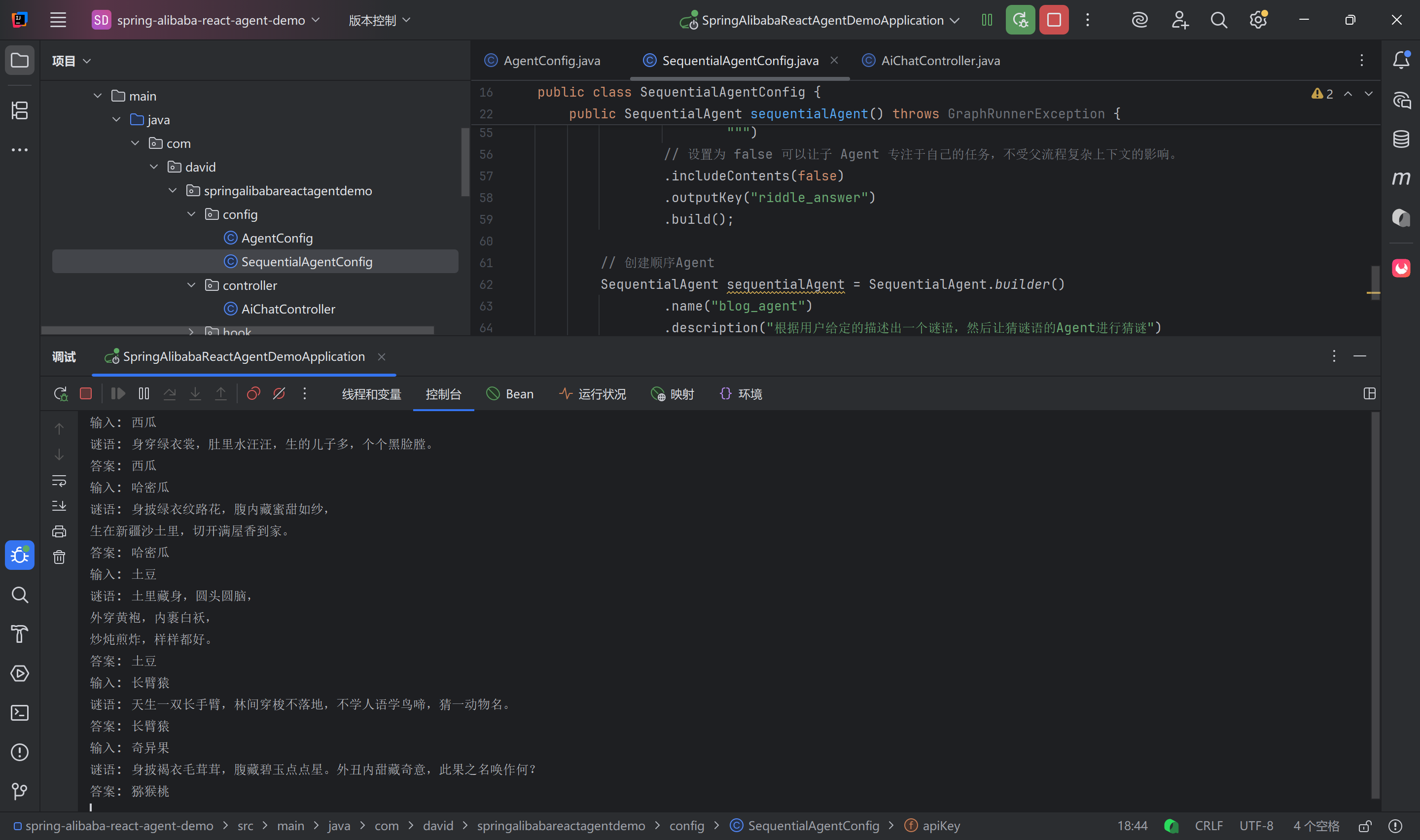The image size is (1420, 840).
Task: Open the 版本控制 dropdown
Action: click(x=379, y=20)
